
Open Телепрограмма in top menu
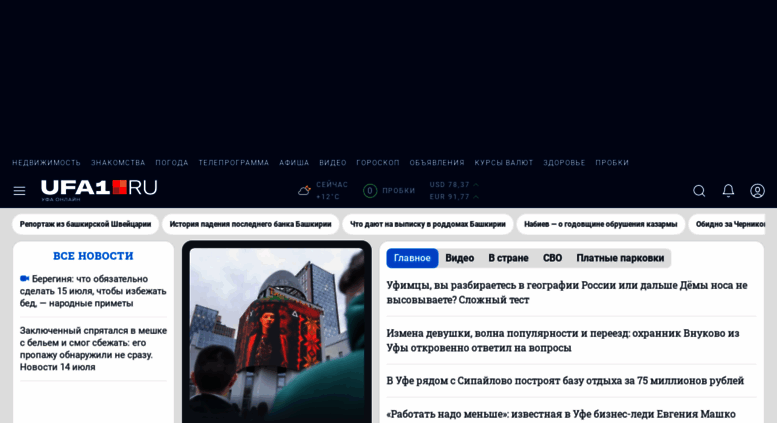pos(234,162)
